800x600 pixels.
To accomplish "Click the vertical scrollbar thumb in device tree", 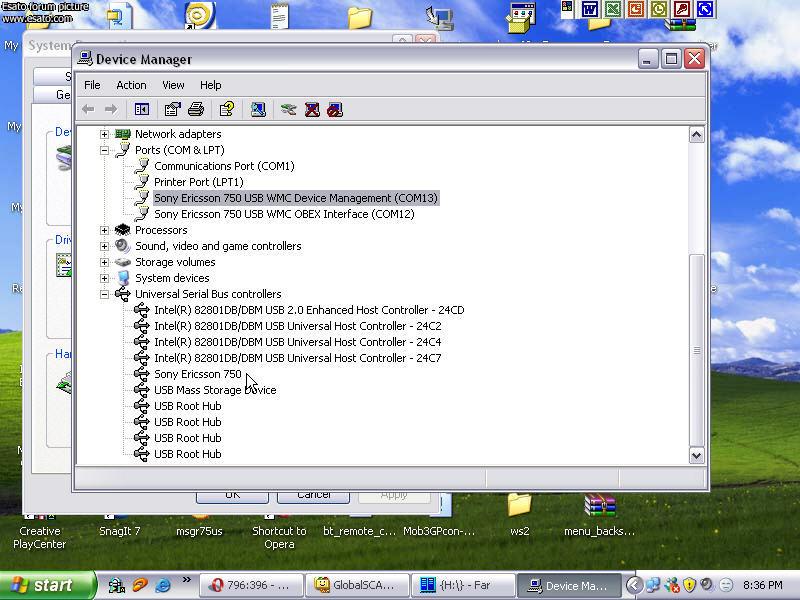I will [x=696, y=350].
